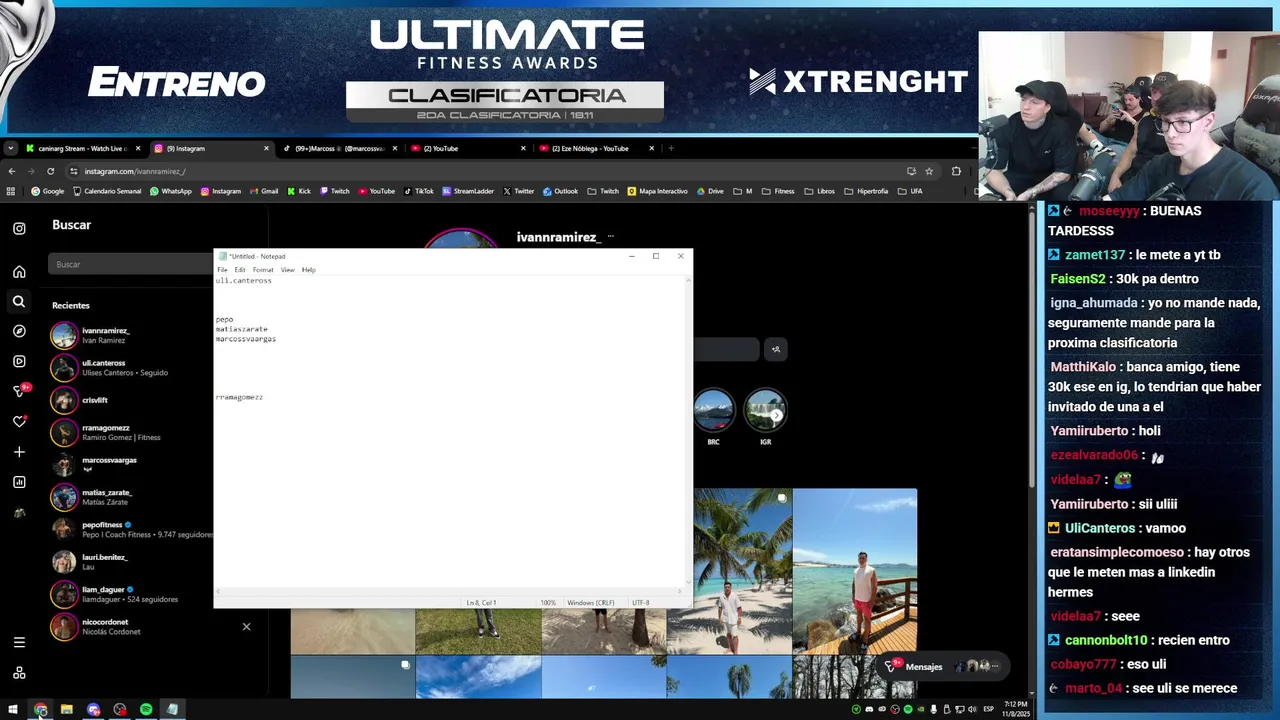Open Instagram home from sidebar house icon
This screenshot has width=1280, height=720.
pos(19,272)
